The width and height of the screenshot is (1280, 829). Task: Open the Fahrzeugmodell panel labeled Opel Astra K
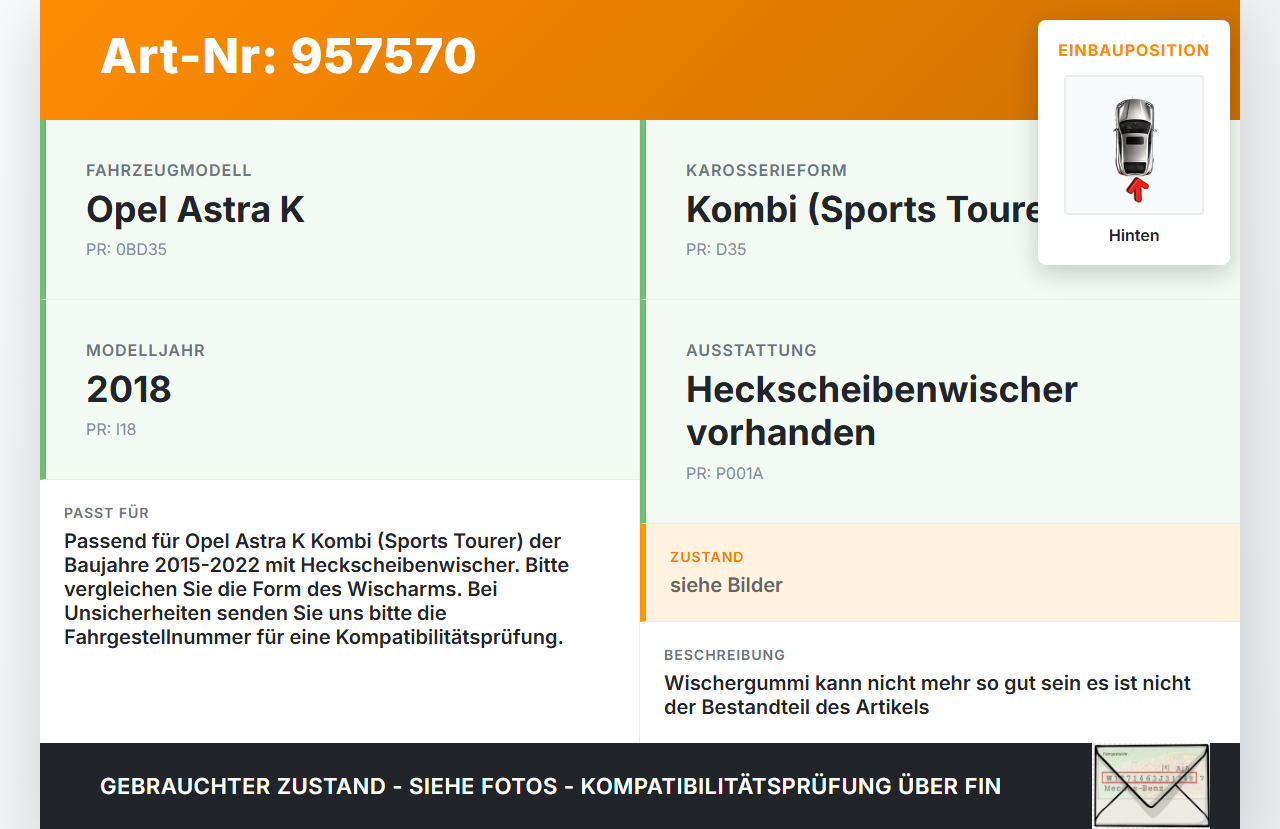pyautogui.click(x=196, y=209)
